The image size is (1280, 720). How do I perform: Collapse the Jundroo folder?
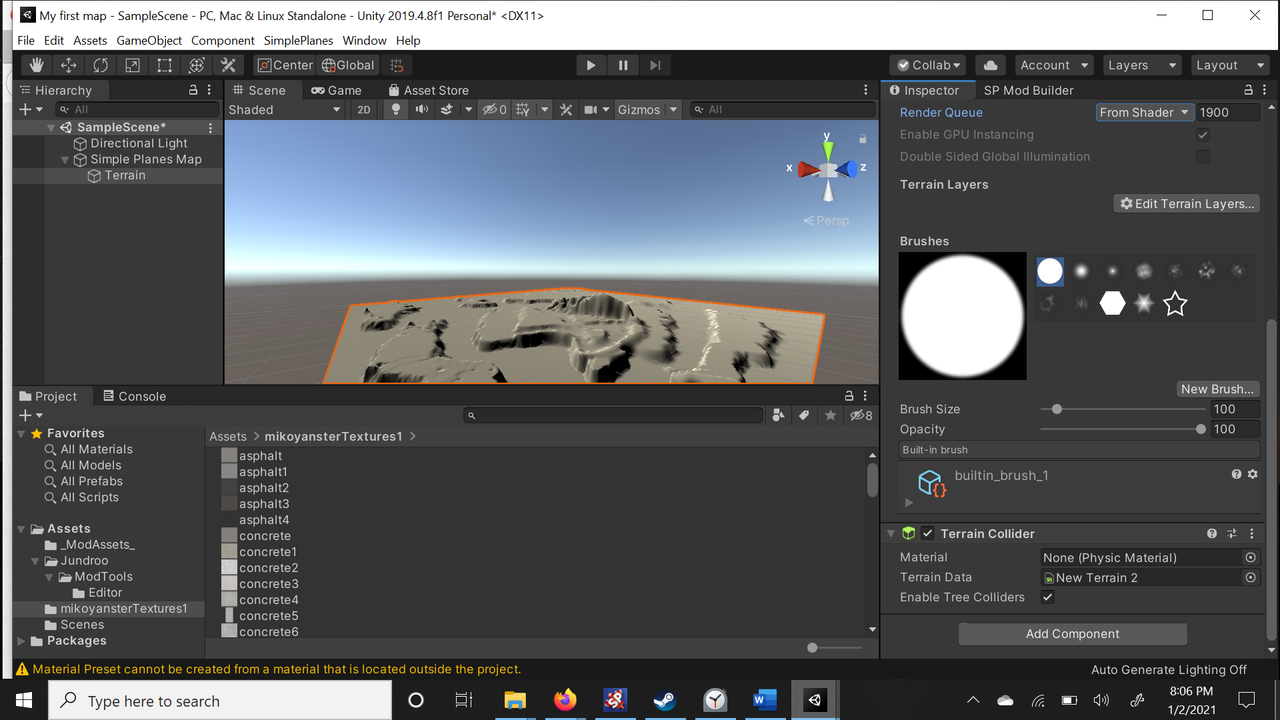[35, 561]
